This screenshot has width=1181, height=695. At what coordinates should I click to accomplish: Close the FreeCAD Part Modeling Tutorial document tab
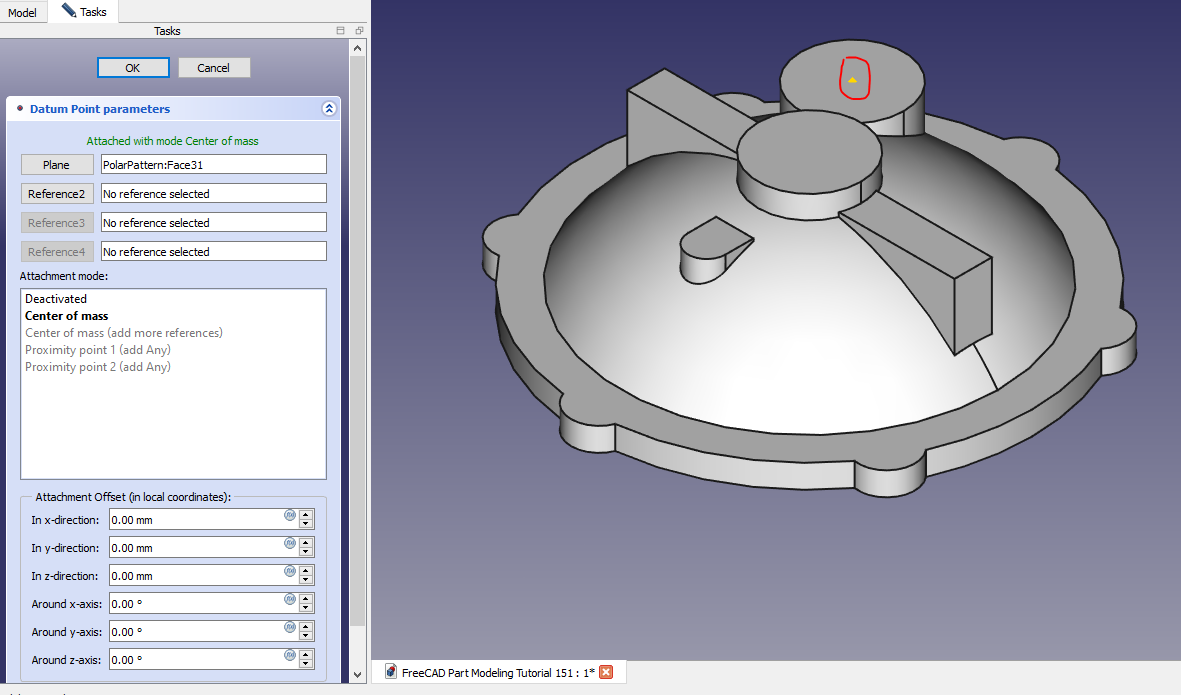coord(605,673)
